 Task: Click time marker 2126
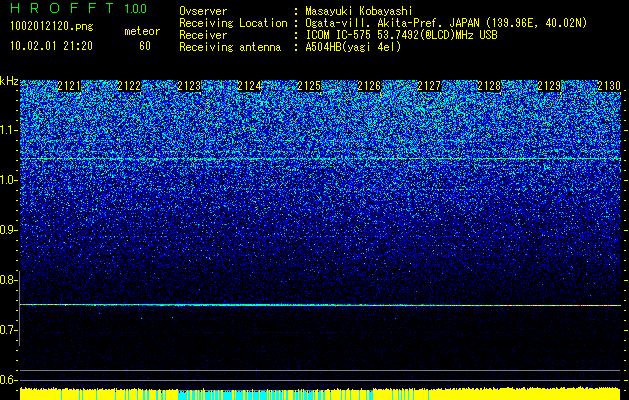(x=369, y=86)
